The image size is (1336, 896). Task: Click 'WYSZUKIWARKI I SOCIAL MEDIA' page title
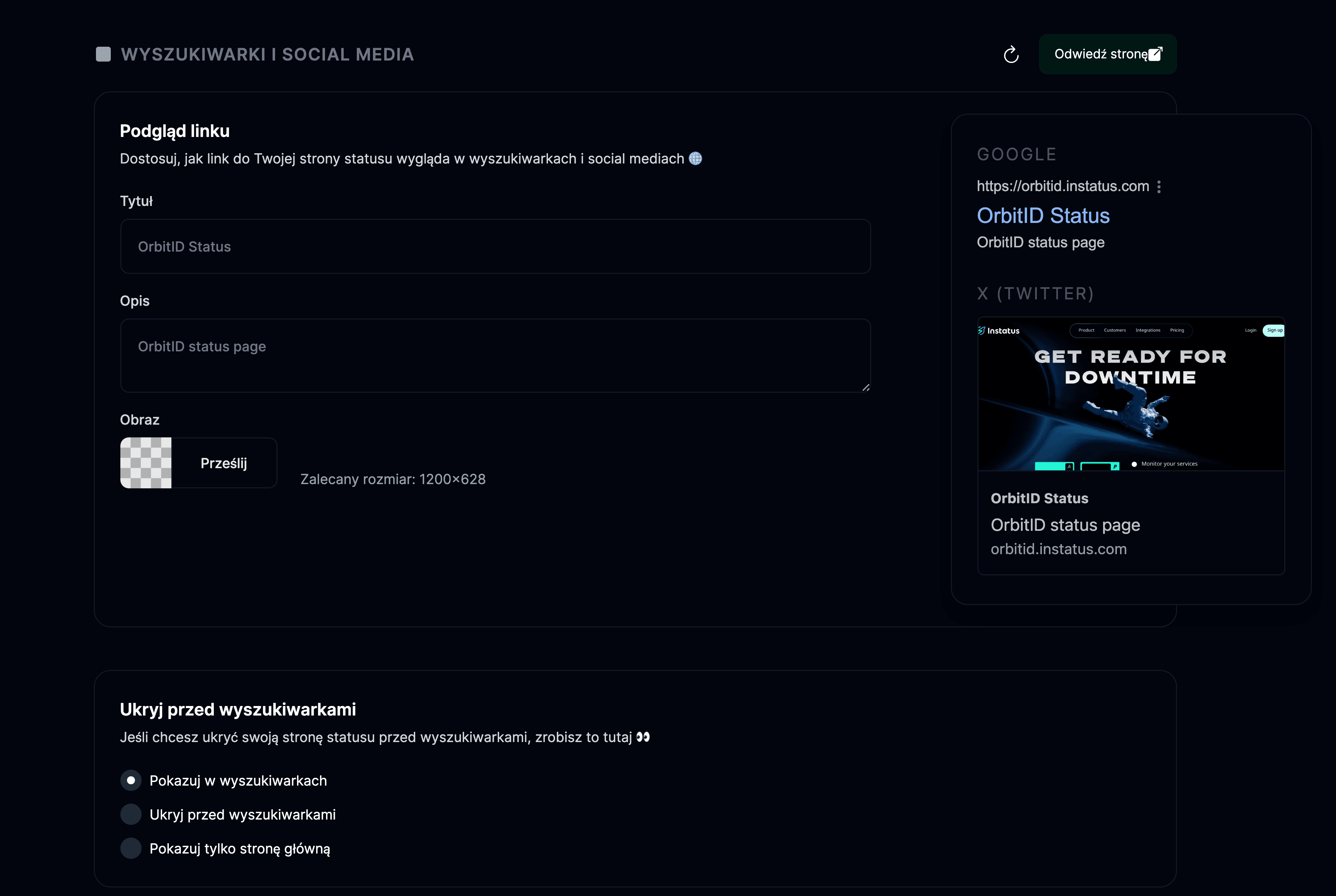coord(268,54)
